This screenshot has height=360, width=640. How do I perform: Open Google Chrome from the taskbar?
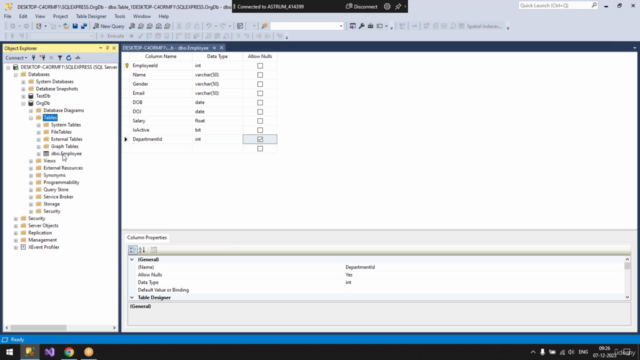click(x=69, y=352)
